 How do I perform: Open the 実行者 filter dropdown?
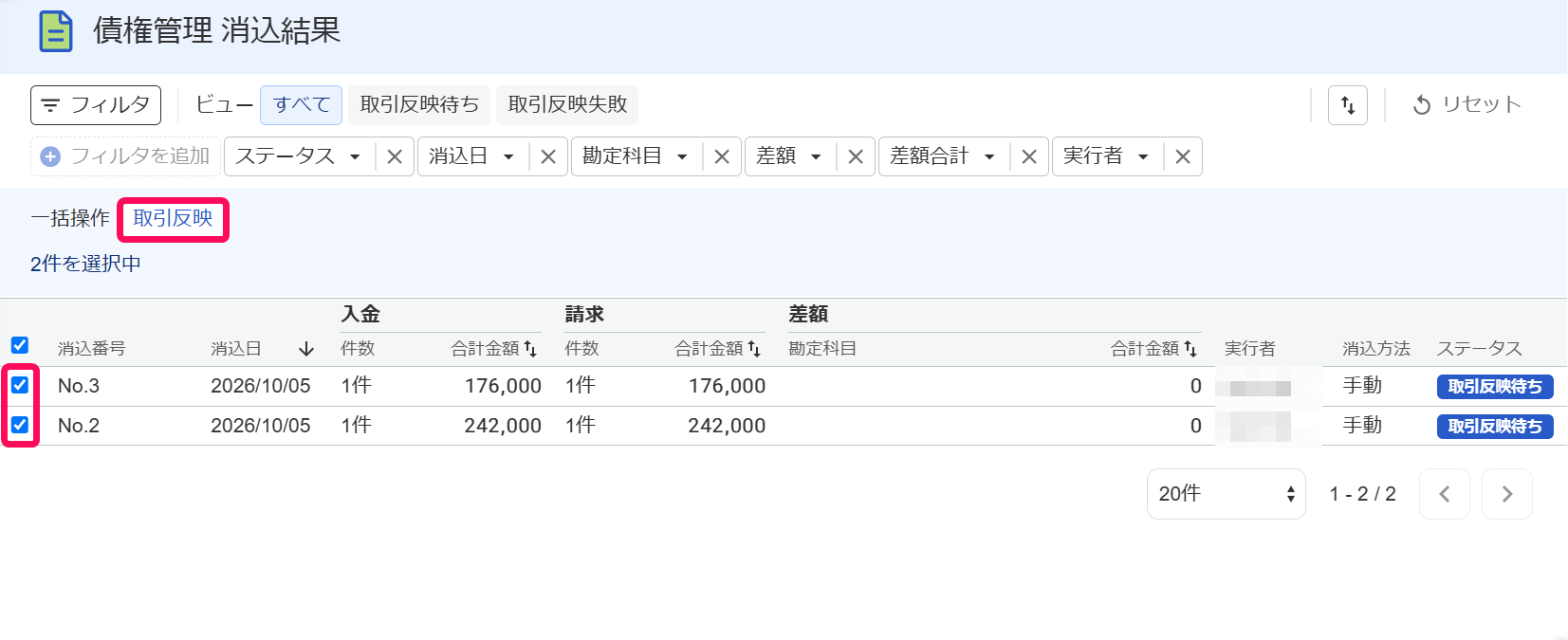(x=1106, y=156)
